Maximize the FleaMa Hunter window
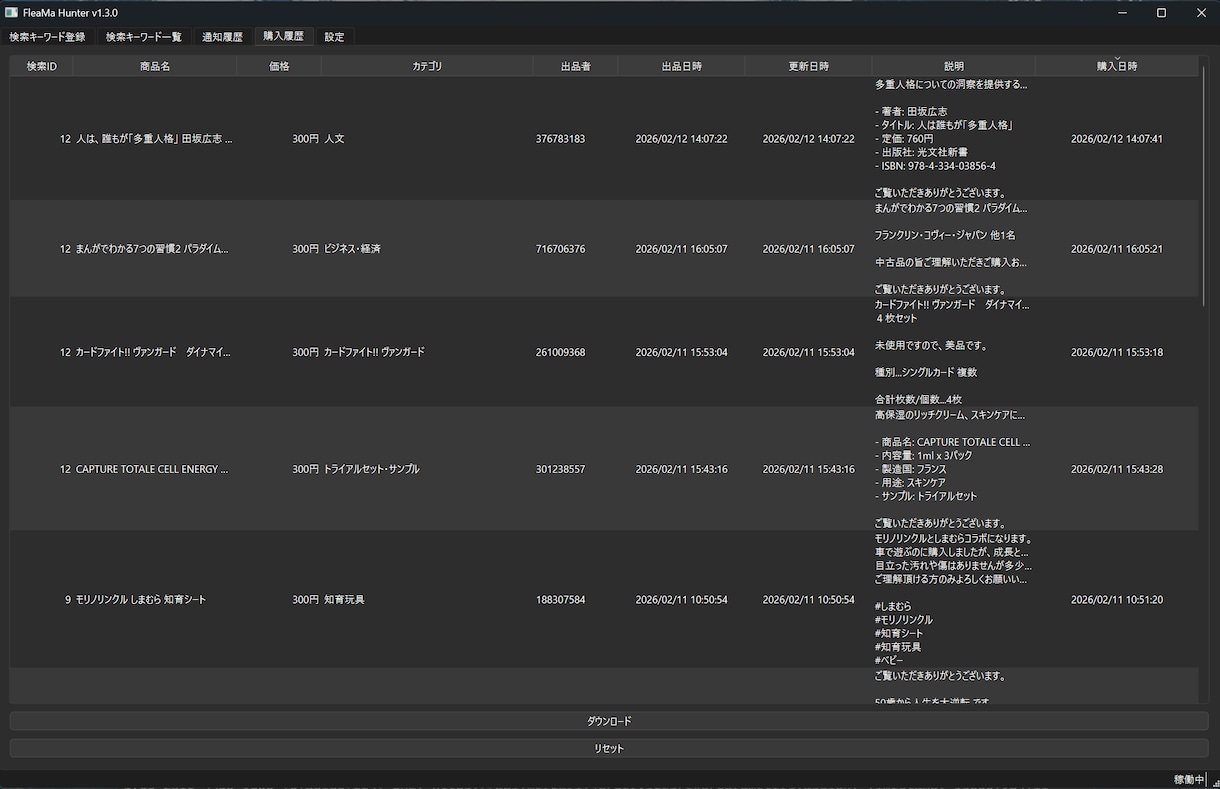1220x789 pixels. [x=1161, y=13]
